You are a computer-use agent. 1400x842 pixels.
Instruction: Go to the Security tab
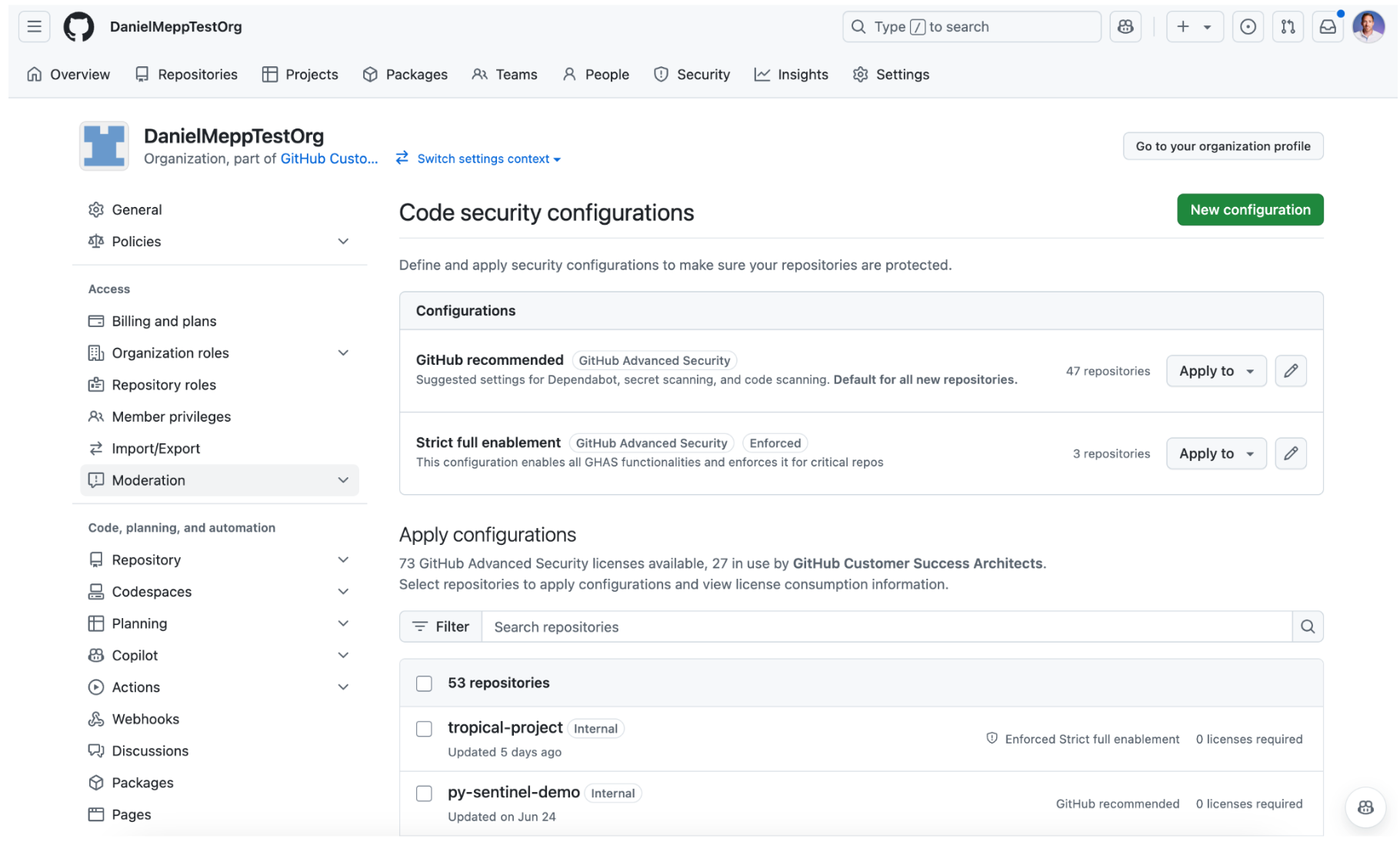click(692, 75)
